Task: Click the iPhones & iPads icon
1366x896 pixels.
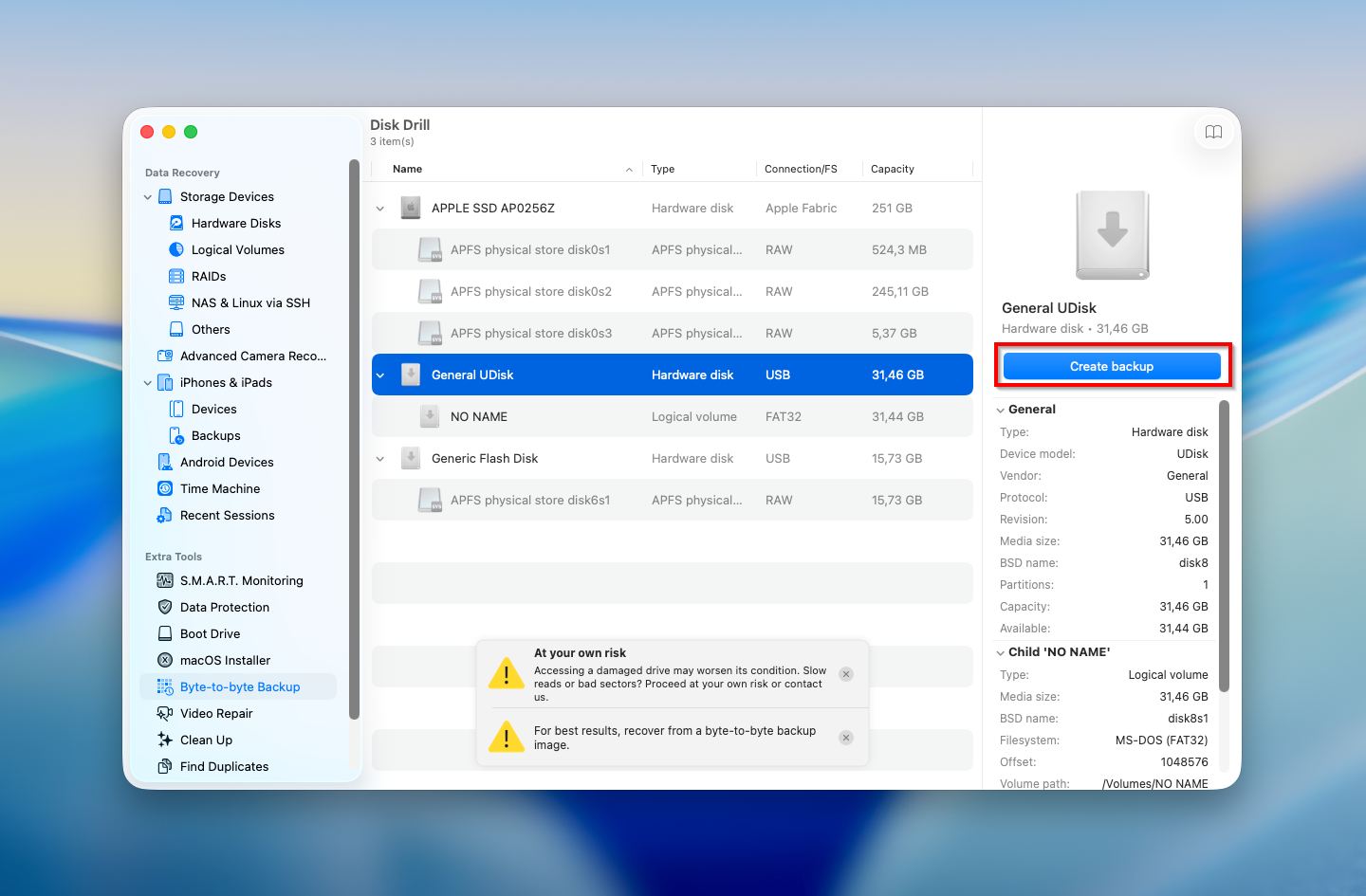Action: coord(165,382)
